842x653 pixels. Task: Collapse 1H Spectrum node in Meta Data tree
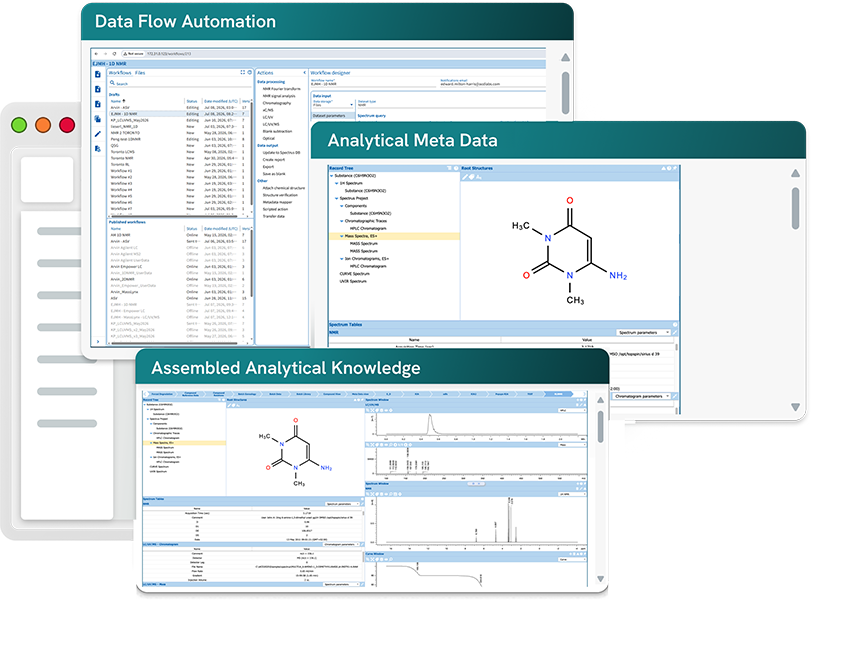coord(337,183)
